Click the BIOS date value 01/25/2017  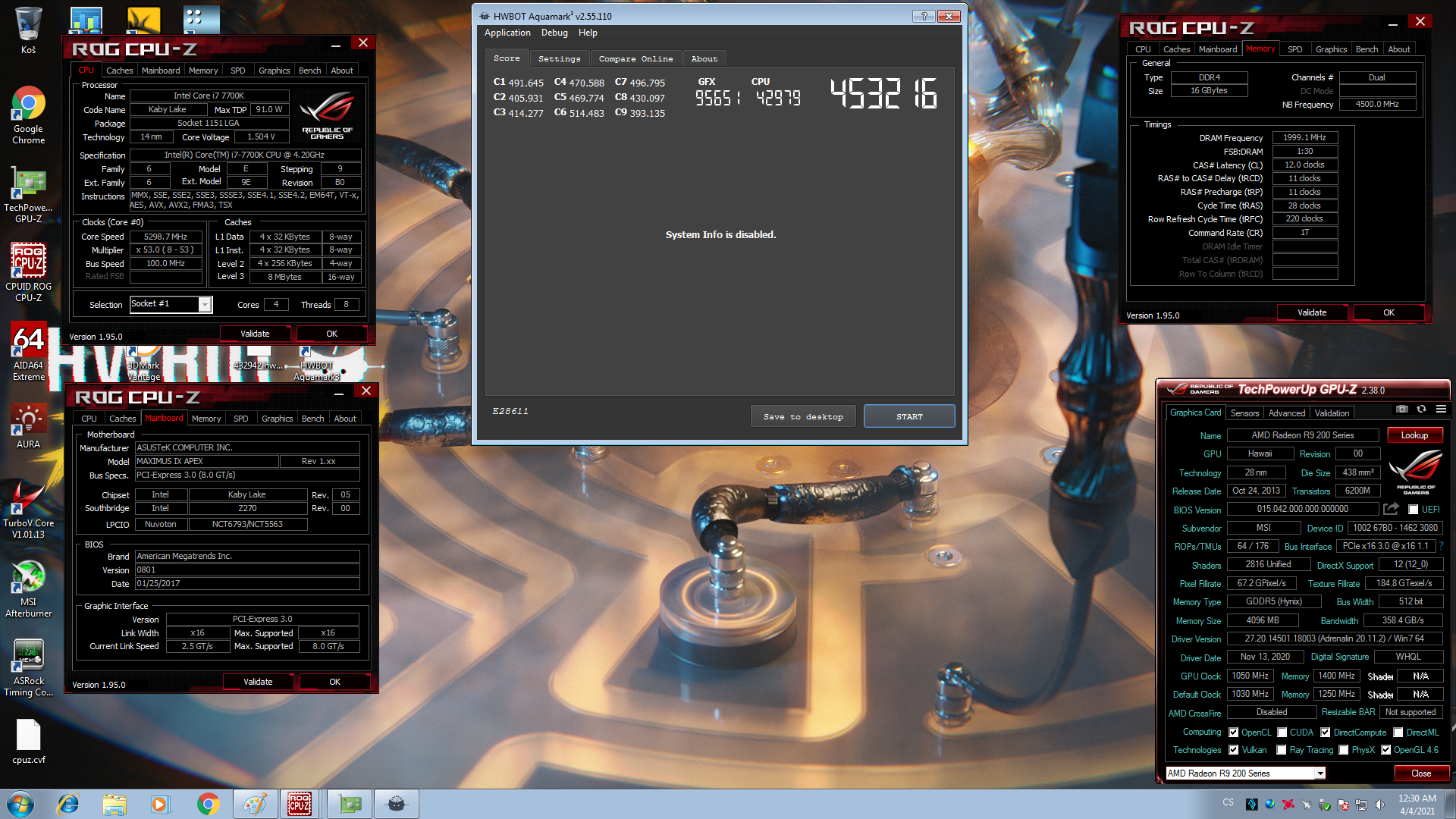[x=247, y=584]
